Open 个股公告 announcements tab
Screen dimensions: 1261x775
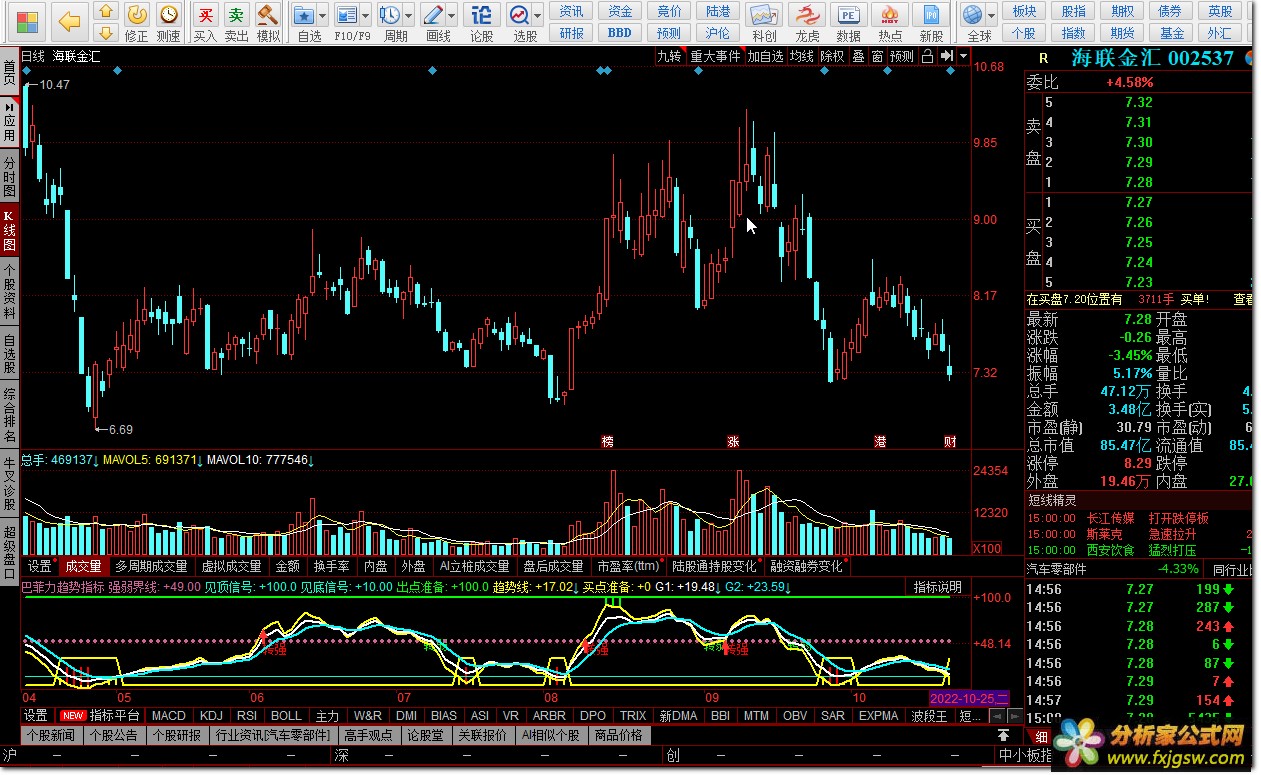coord(113,735)
